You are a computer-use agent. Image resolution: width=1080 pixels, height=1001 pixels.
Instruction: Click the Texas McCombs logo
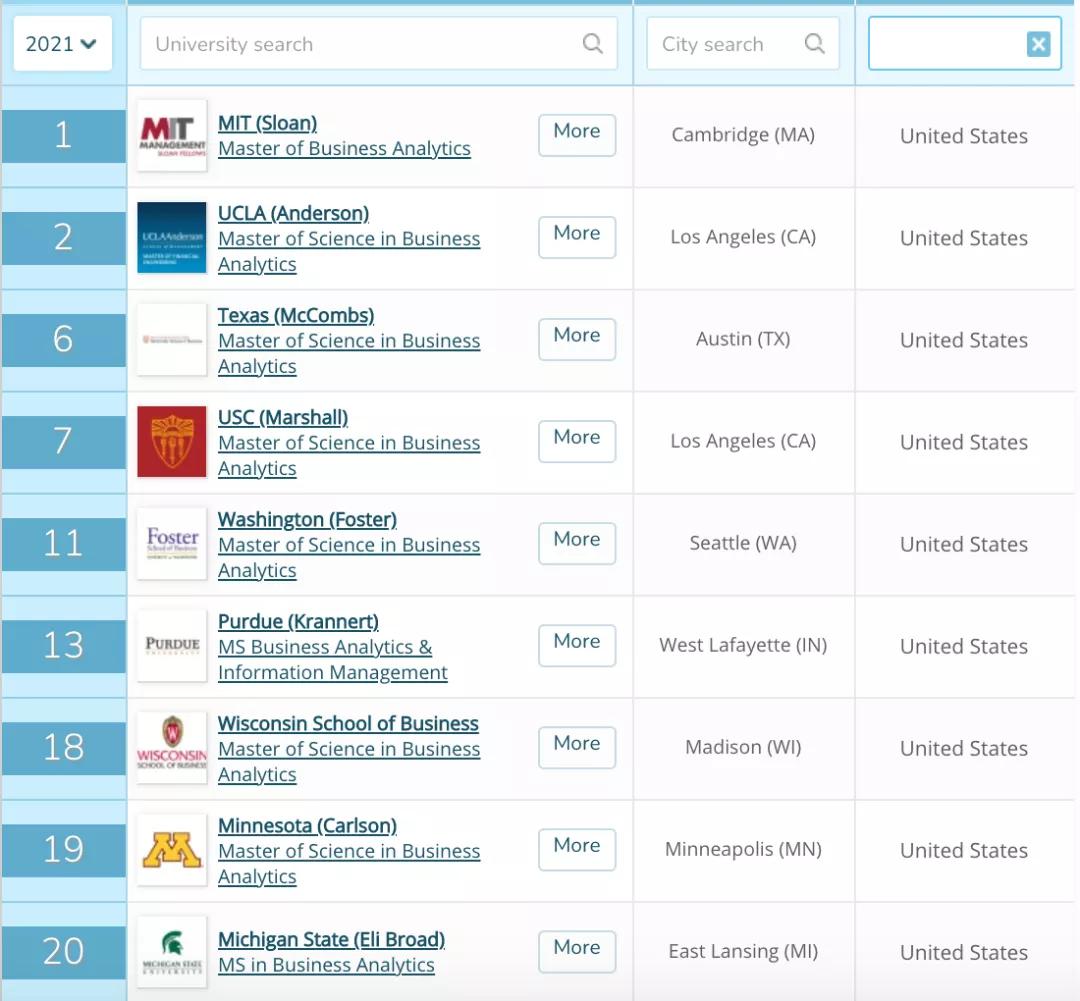(x=172, y=340)
